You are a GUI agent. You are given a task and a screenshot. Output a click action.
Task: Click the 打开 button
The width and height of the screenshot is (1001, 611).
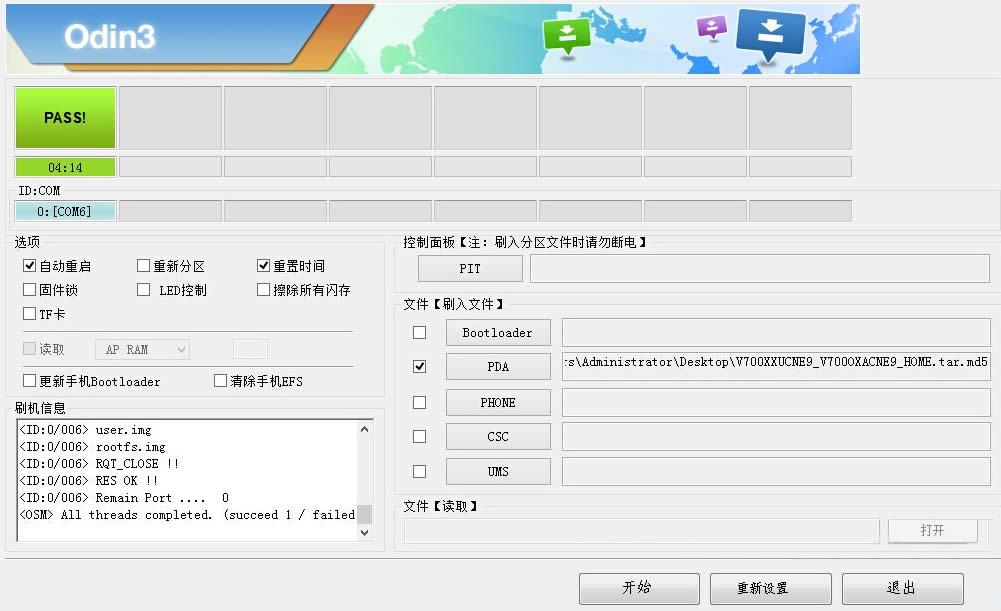(932, 531)
